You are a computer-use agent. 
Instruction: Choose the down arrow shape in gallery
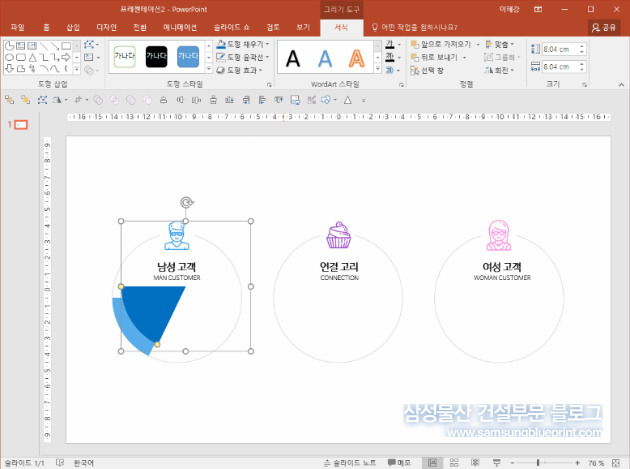[10, 69]
